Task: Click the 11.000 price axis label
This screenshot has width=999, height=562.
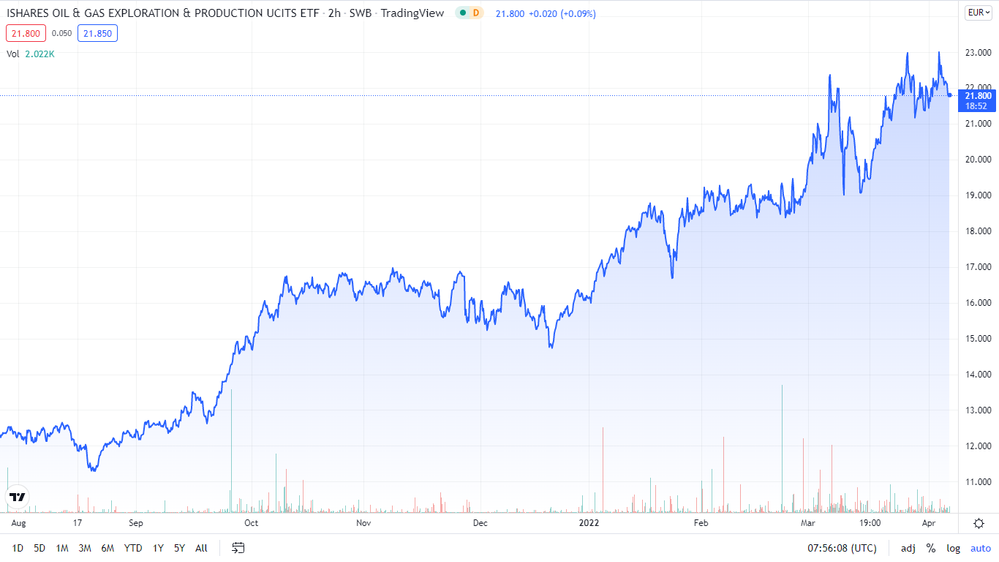Action: pyautogui.click(x=978, y=482)
